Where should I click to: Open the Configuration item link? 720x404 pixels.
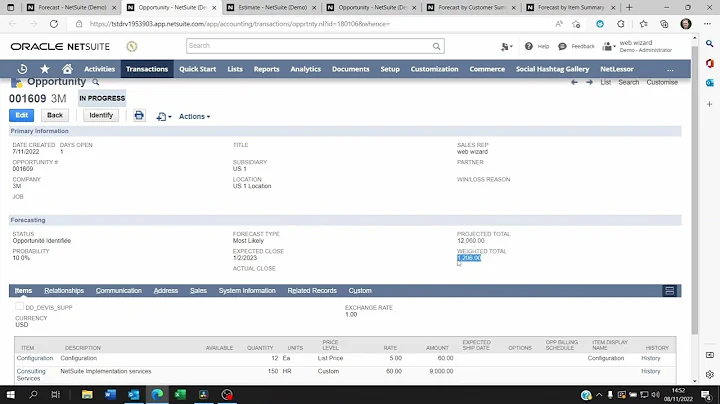click(x=35, y=358)
